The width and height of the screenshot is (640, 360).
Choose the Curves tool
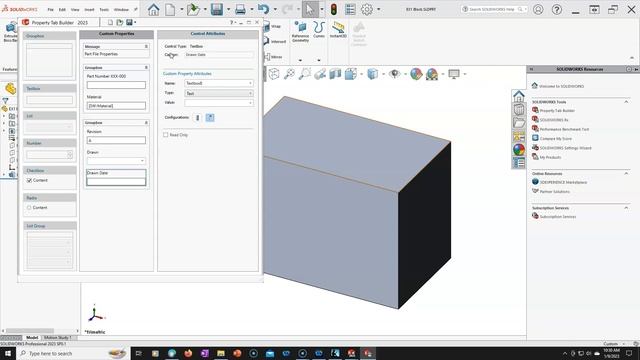click(319, 30)
